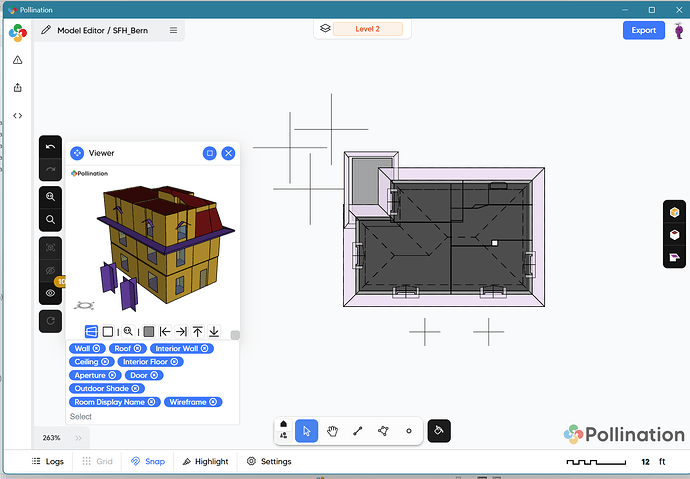Click the share upload icon in sidebar
Viewport: 690px width, 479px height.
(17, 88)
